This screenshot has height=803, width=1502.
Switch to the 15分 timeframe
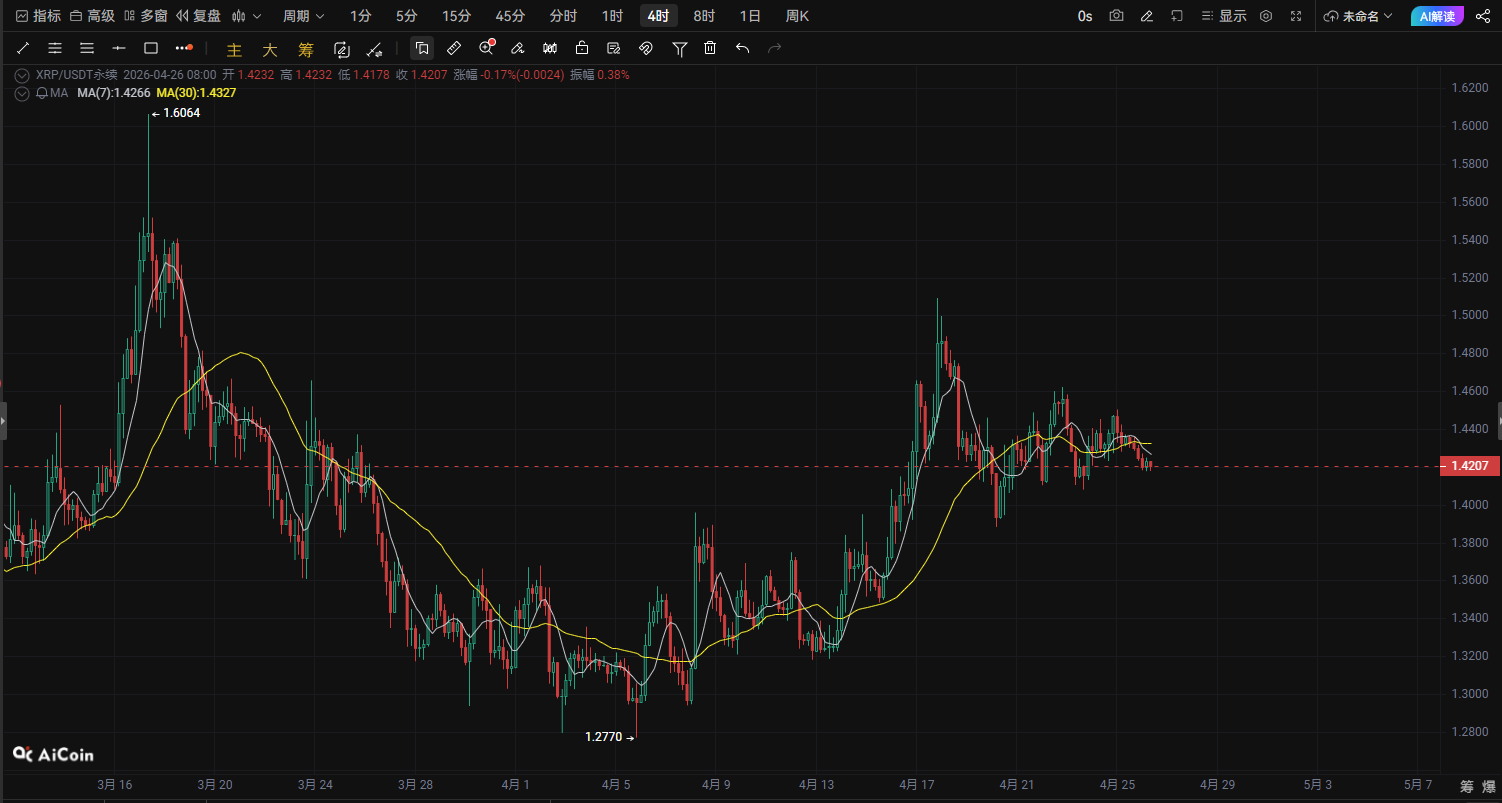click(x=456, y=16)
